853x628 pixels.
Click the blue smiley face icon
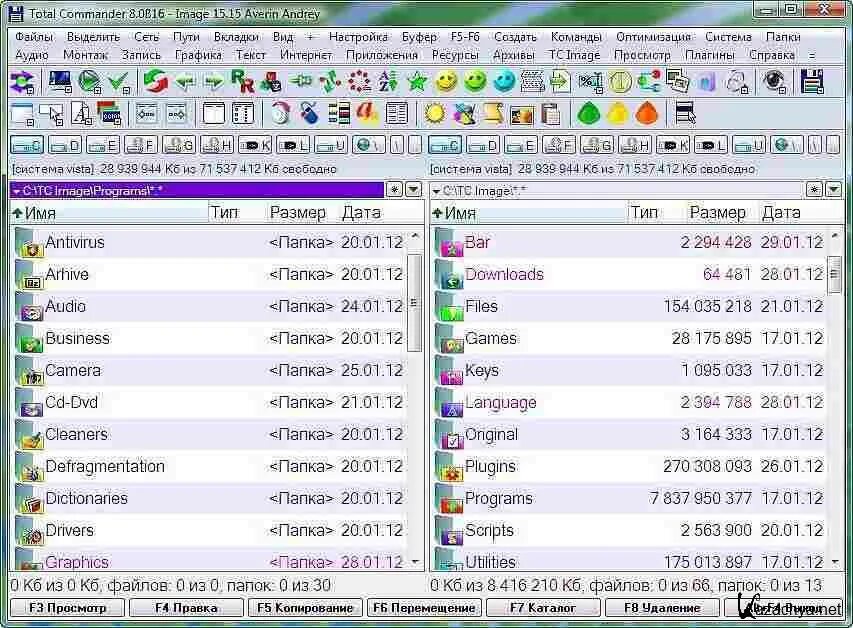point(504,82)
